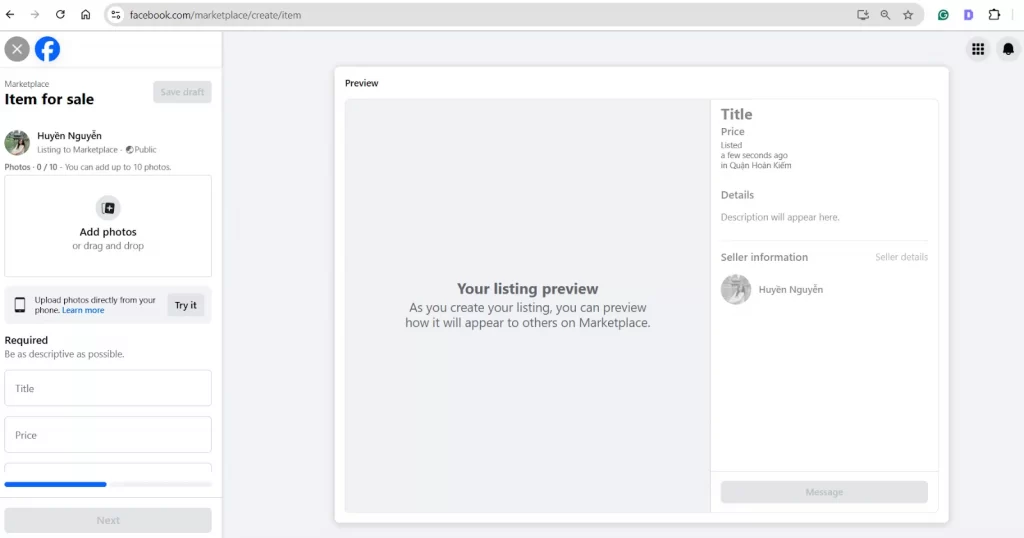Viewport: 1024px width, 538px height.
Task: Reload the current page
Action: [x=60, y=14]
